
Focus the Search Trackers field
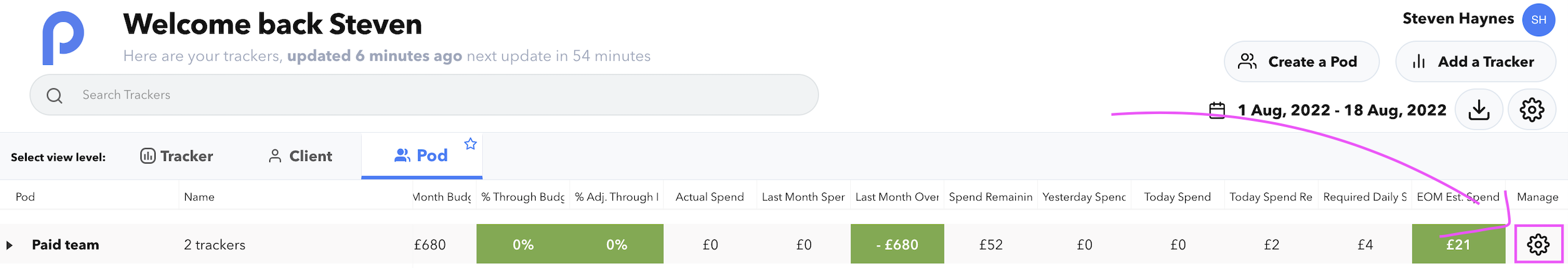424,95
